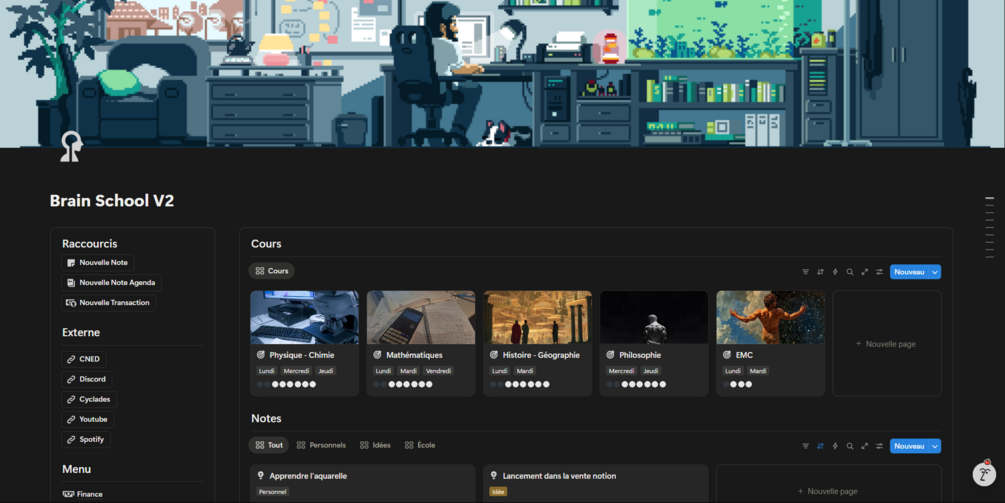Open the EMC painting cover image

(770, 317)
